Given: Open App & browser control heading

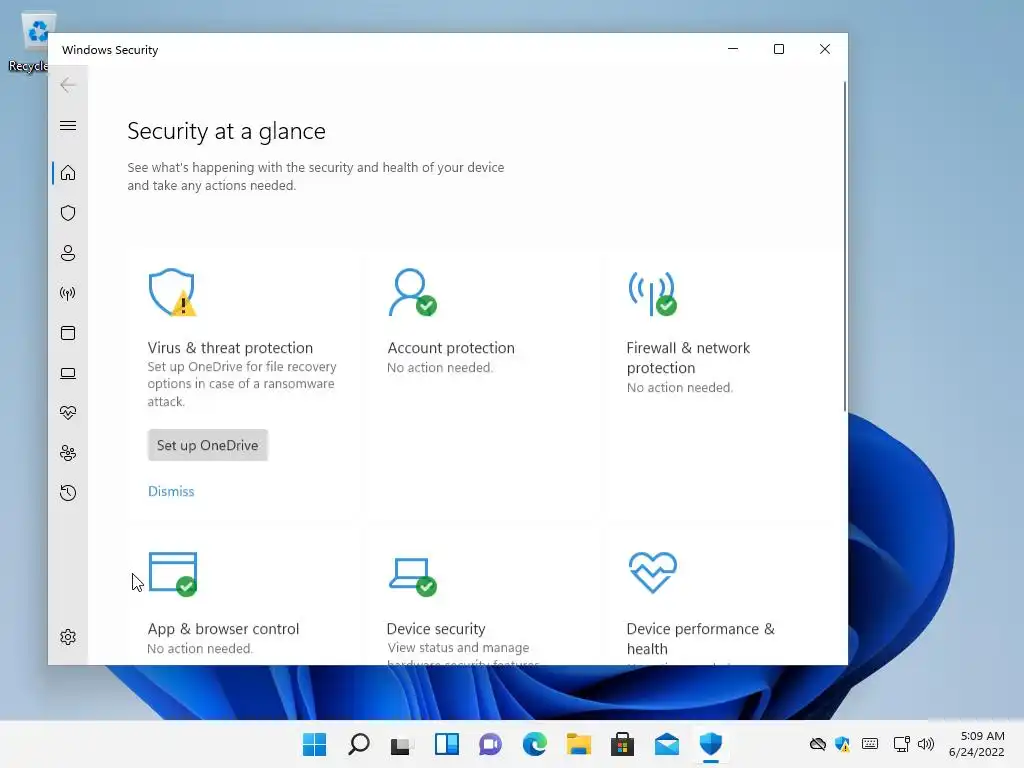Looking at the screenshot, I should point(223,629).
